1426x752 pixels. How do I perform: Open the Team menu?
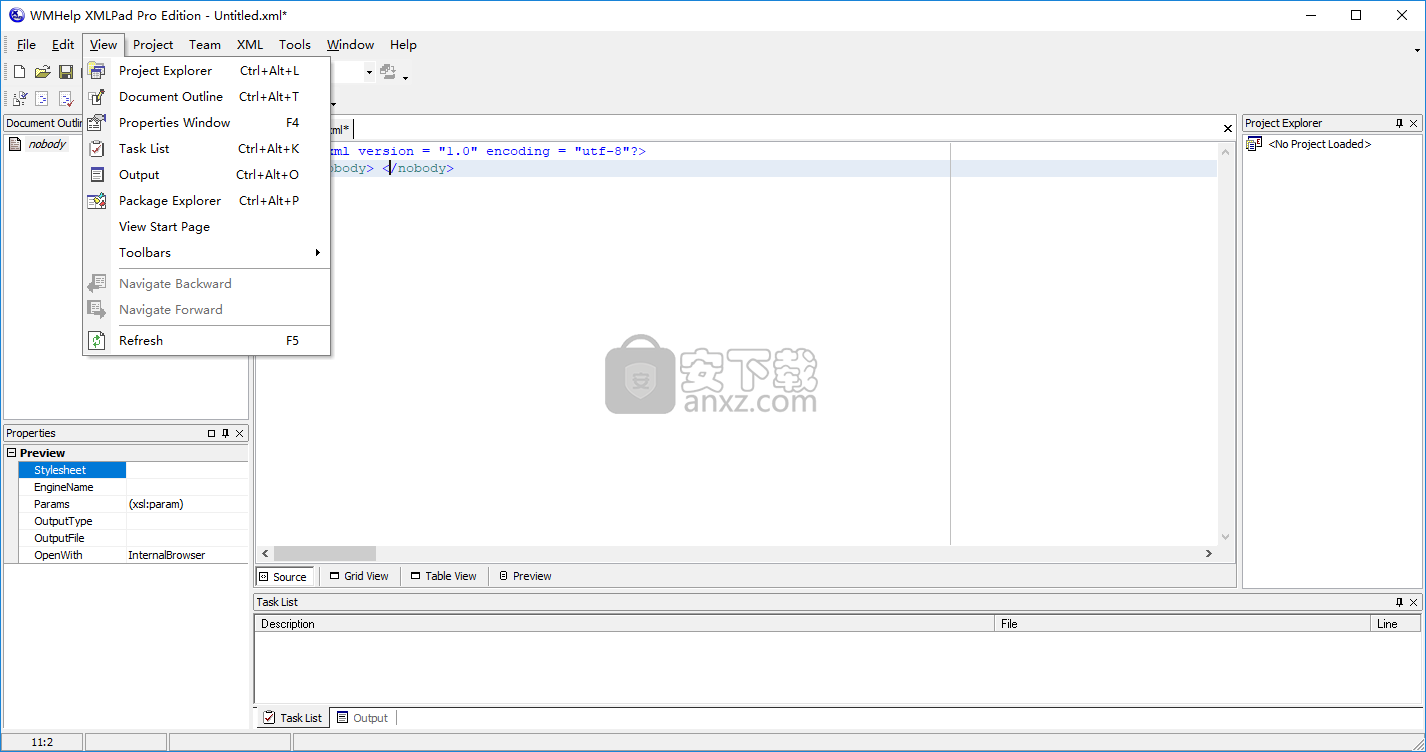pyautogui.click(x=205, y=45)
